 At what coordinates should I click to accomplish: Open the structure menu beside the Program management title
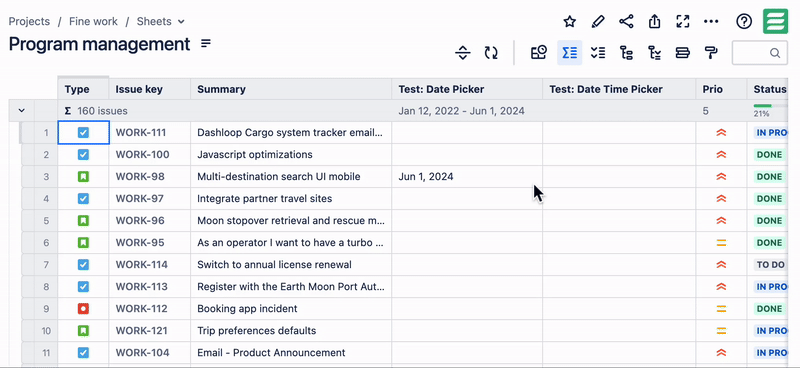(206, 43)
